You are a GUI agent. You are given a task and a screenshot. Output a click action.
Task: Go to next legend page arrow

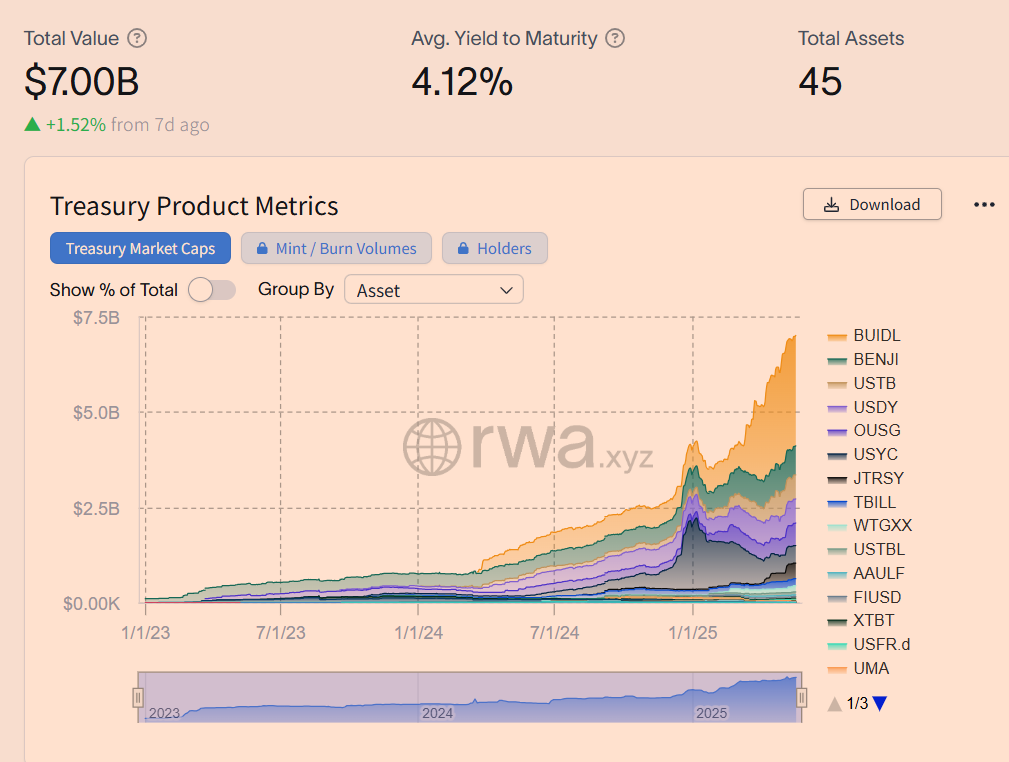[879, 704]
